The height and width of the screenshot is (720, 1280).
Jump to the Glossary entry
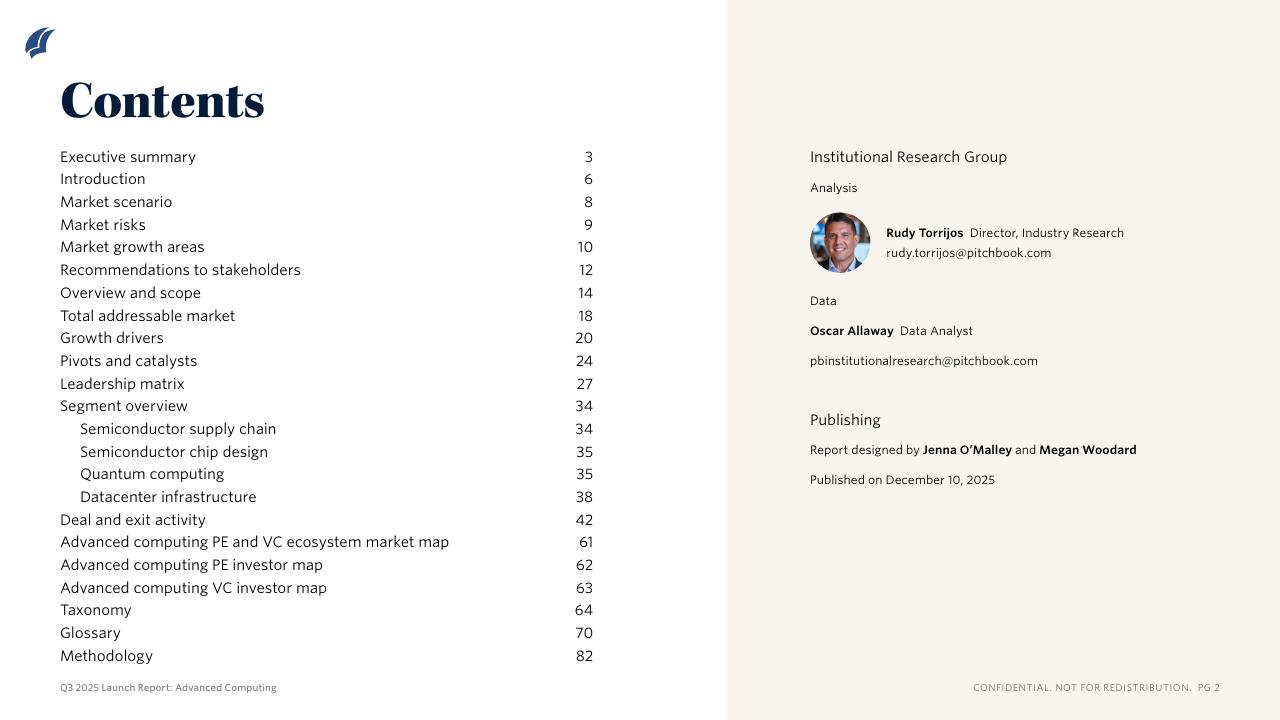click(x=90, y=633)
